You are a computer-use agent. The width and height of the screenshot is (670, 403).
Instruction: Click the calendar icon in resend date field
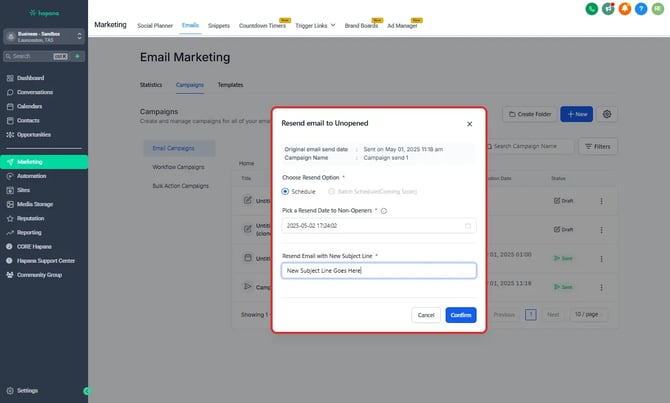(467, 226)
